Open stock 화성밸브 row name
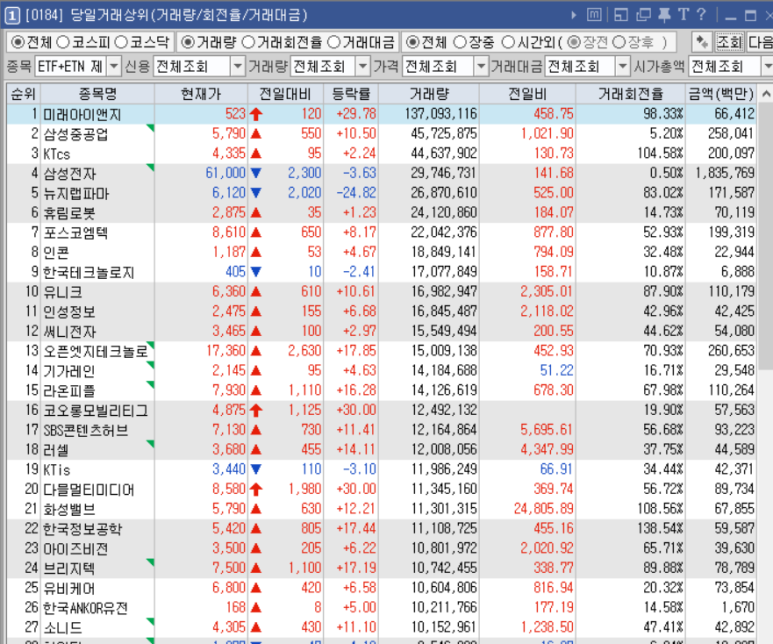This screenshot has width=773, height=644. (70, 509)
